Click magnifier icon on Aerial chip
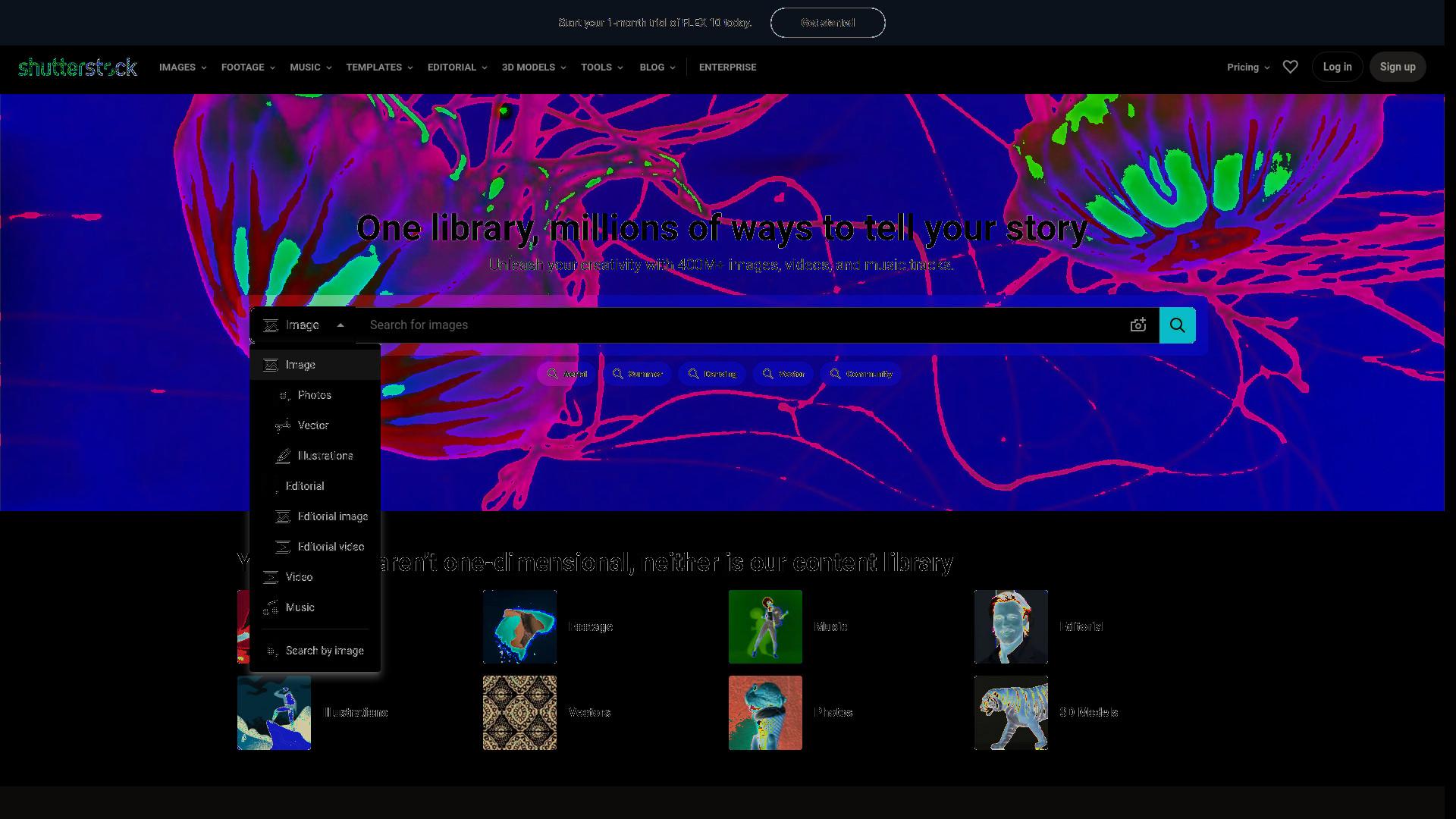1456x819 pixels. (x=552, y=374)
